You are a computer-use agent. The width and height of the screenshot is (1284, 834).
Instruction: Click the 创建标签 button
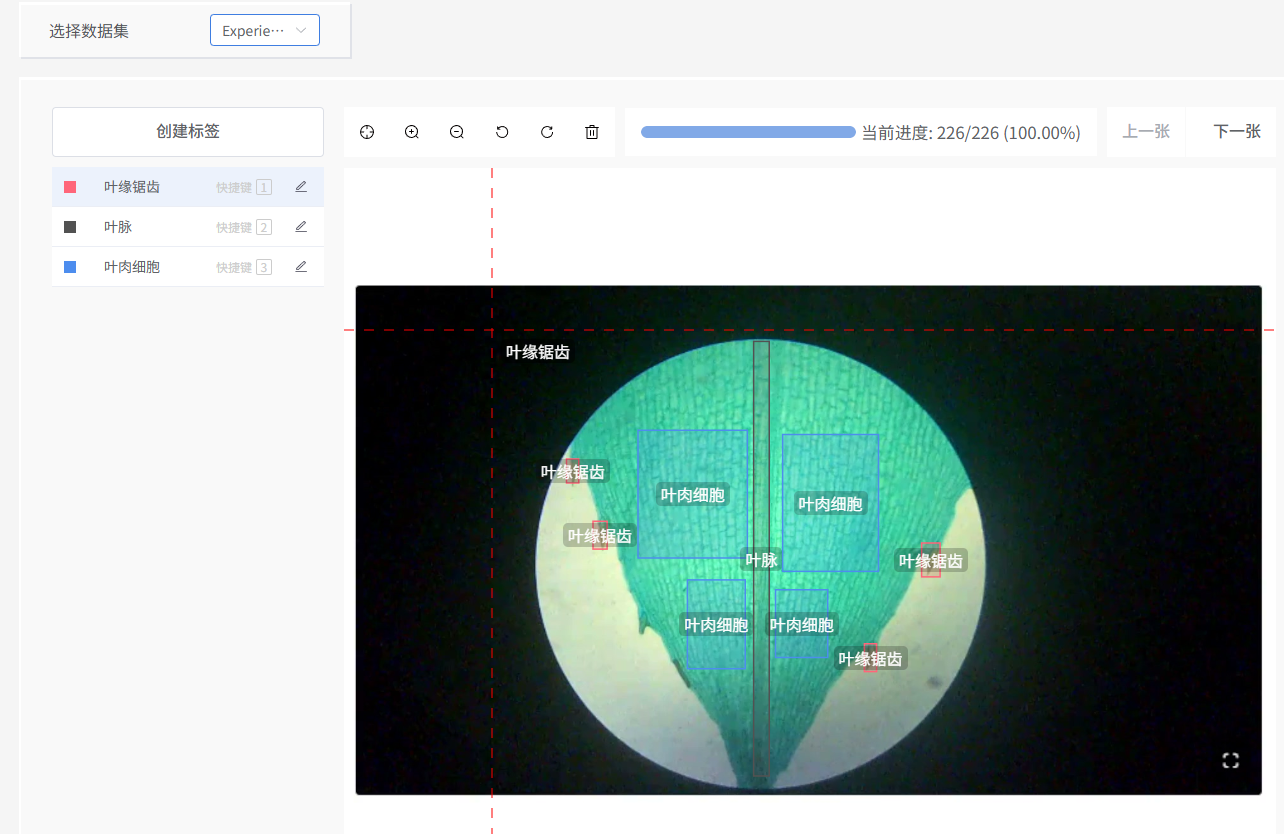tap(188, 132)
